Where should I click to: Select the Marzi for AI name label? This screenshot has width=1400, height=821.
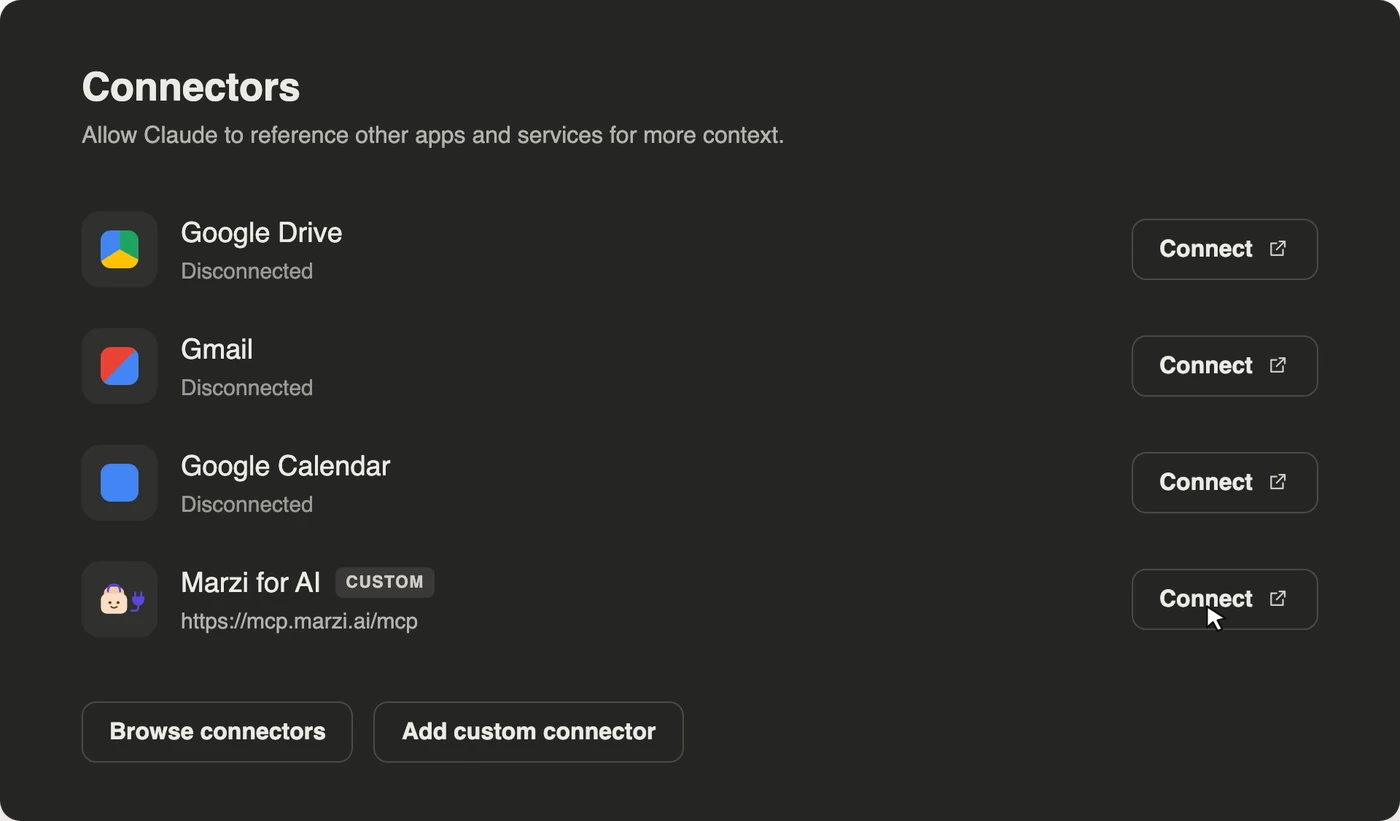click(x=250, y=582)
